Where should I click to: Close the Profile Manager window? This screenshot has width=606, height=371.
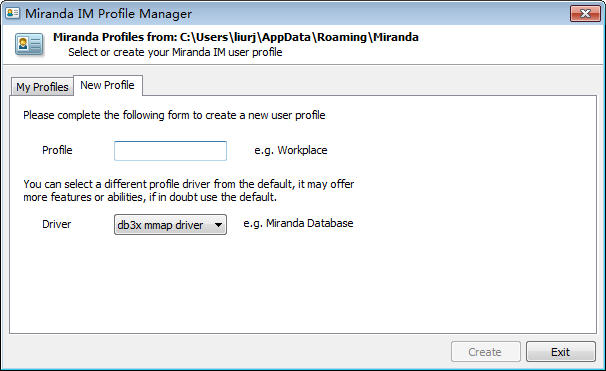point(585,14)
